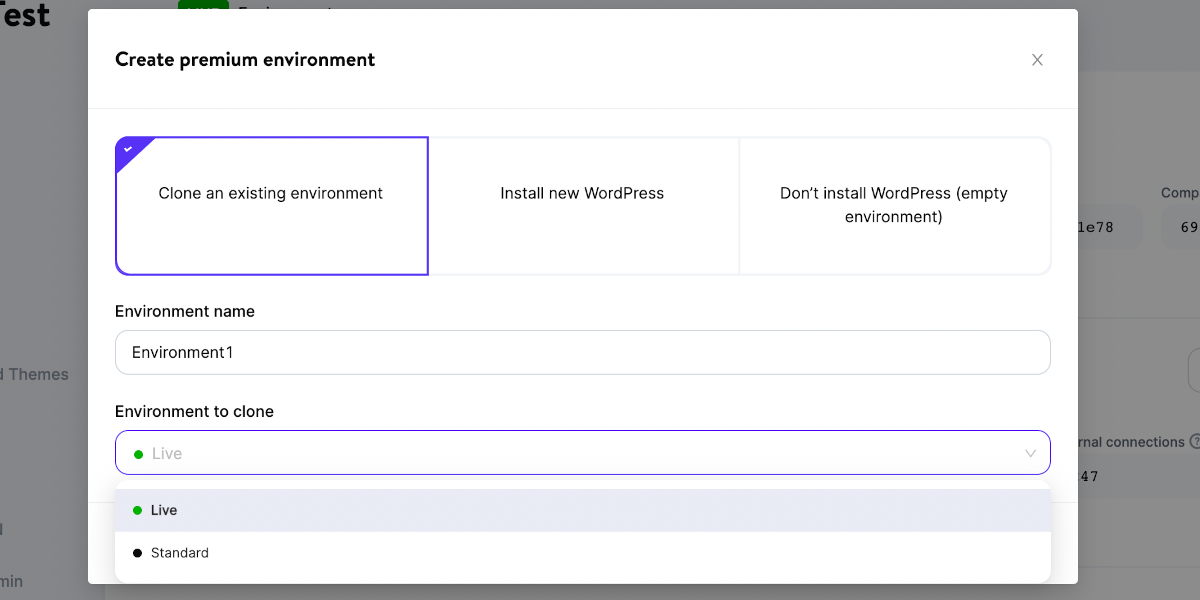Click the Create premium environment title
Viewport: 1200px width, 600px height.
pos(245,60)
